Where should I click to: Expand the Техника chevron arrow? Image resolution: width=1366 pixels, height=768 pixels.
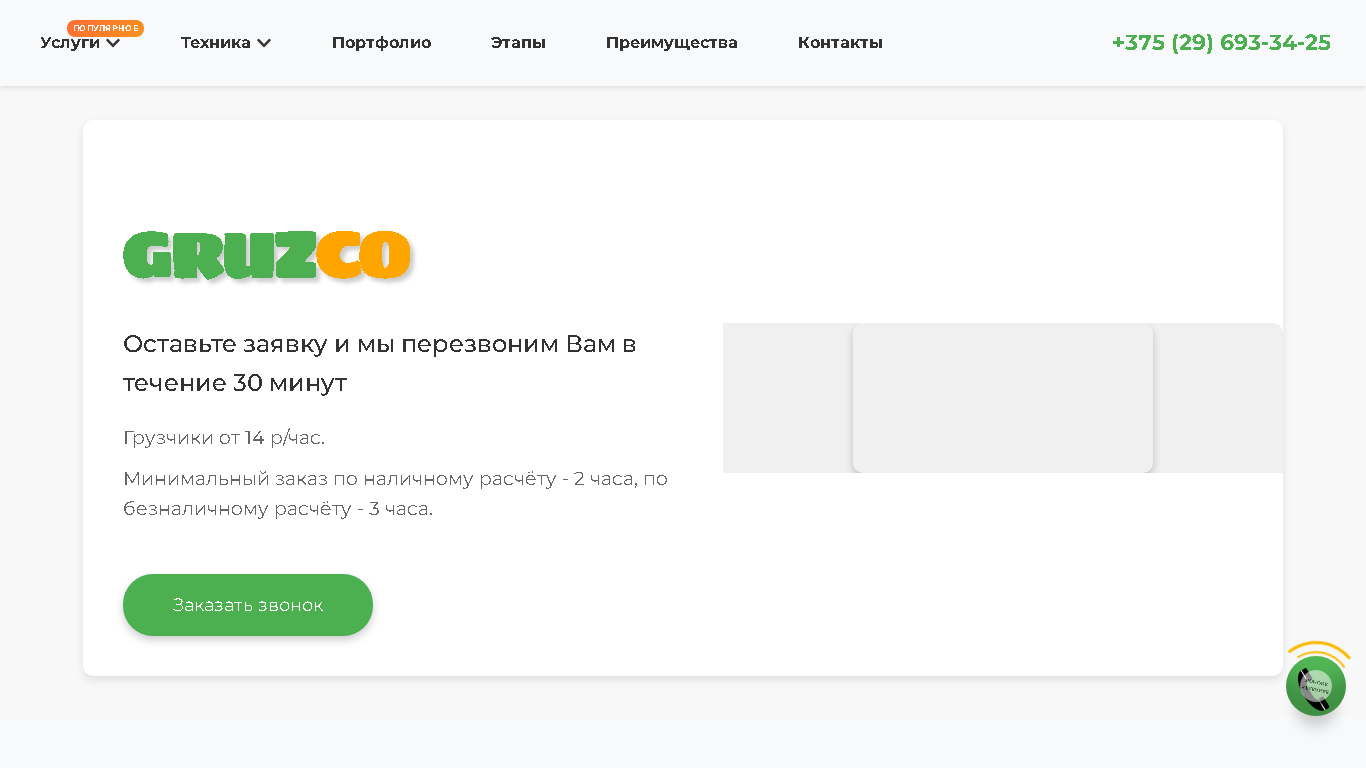[x=264, y=43]
